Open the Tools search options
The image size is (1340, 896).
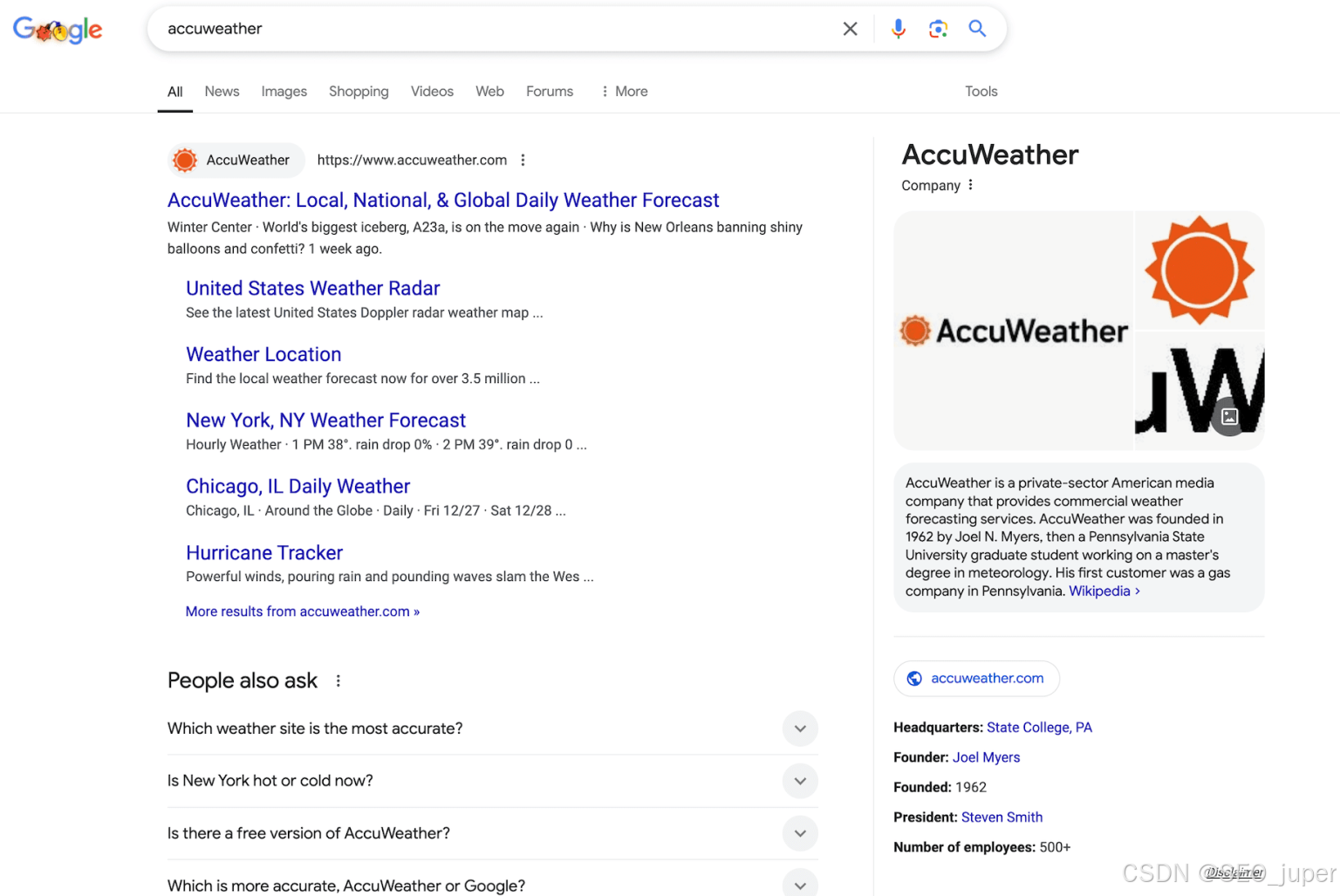tap(981, 91)
